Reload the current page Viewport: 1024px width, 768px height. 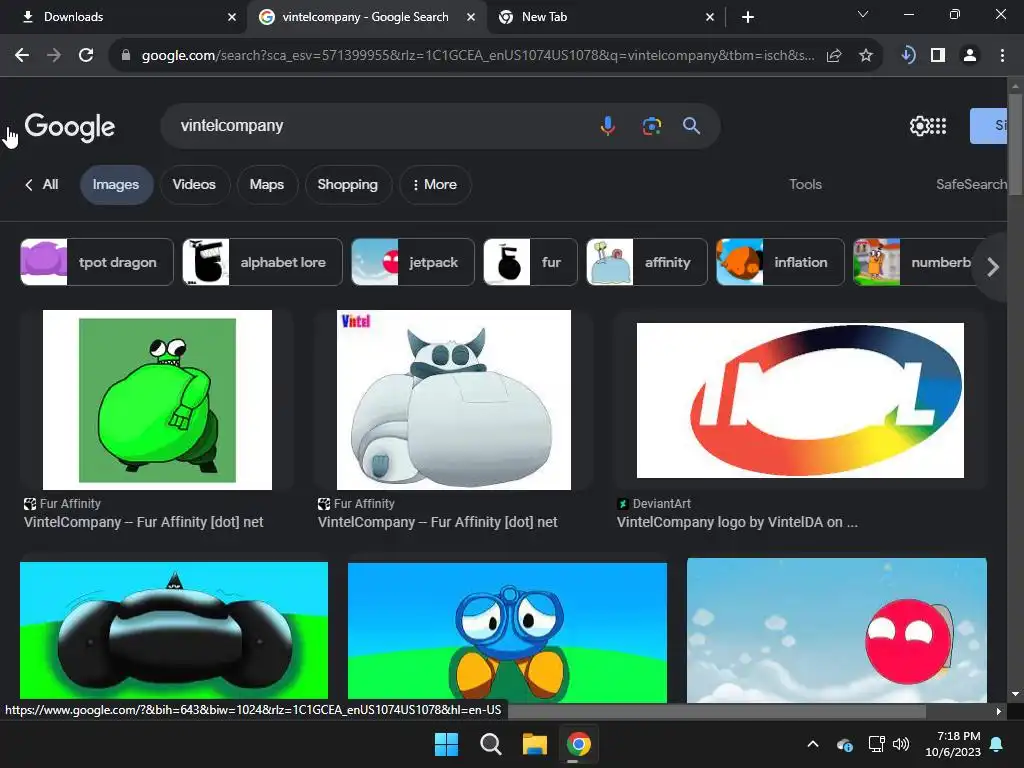click(86, 56)
